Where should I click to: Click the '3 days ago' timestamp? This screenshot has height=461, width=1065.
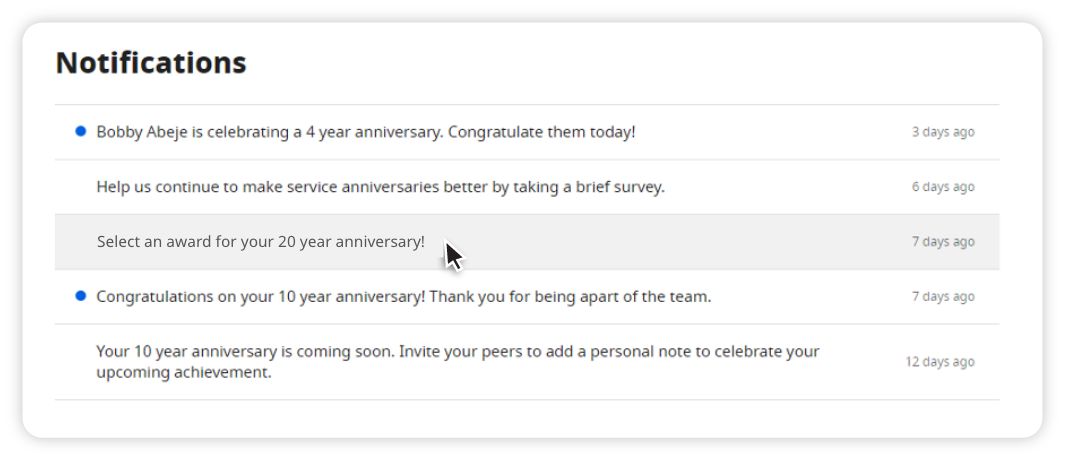pos(943,132)
